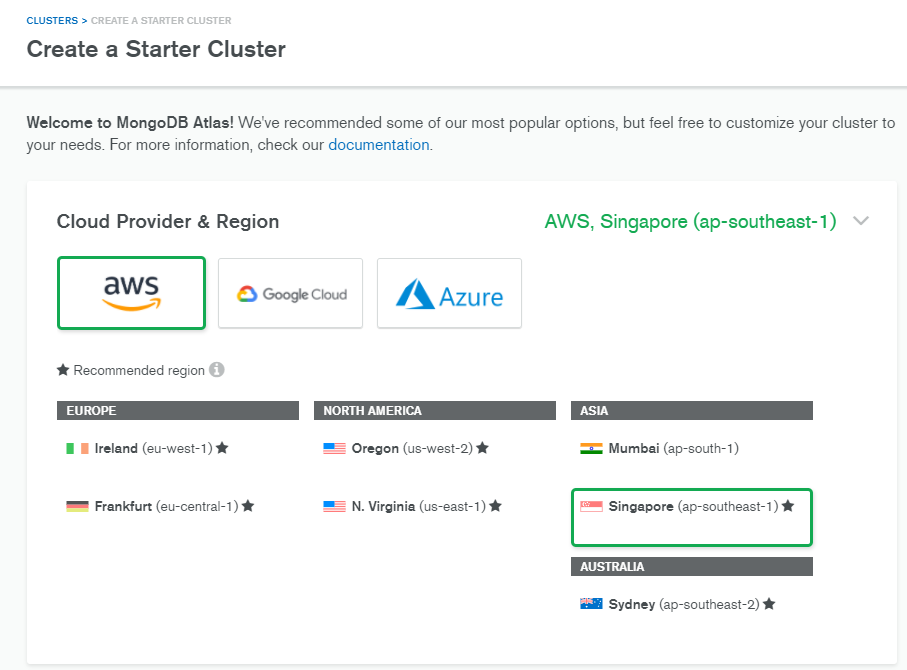
Task: Click the Create a Starter Cluster breadcrumb
Action: [161, 21]
